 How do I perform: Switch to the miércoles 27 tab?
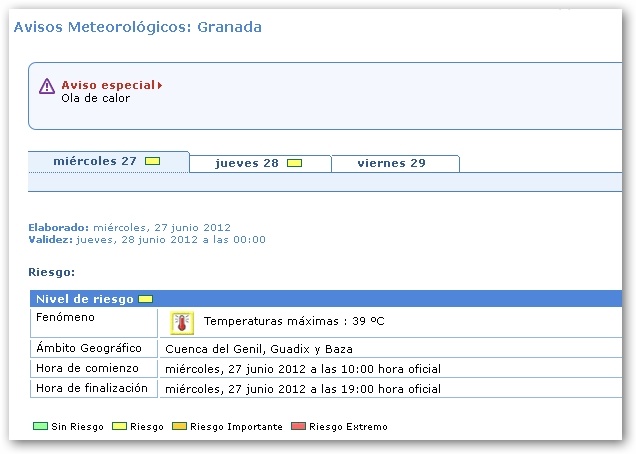tap(95, 161)
